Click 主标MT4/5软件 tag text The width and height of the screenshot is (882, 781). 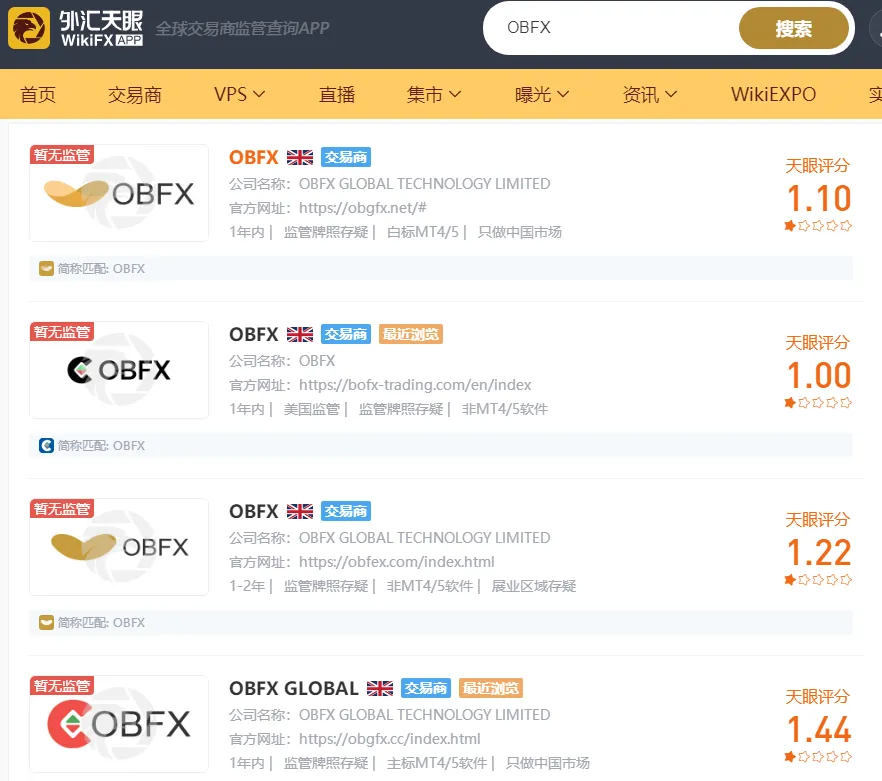coord(437,763)
